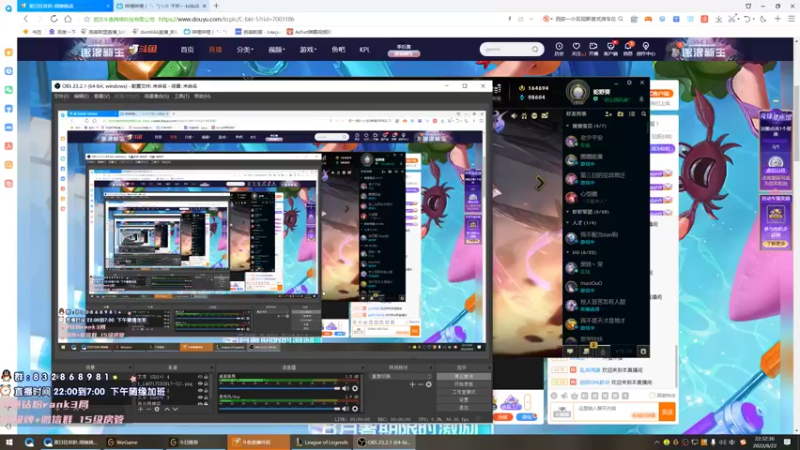This screenshot has height=450, width=800.
Task: Open Douyu 视频 dropdown in navigation
Action: click(x=277, y=49)
